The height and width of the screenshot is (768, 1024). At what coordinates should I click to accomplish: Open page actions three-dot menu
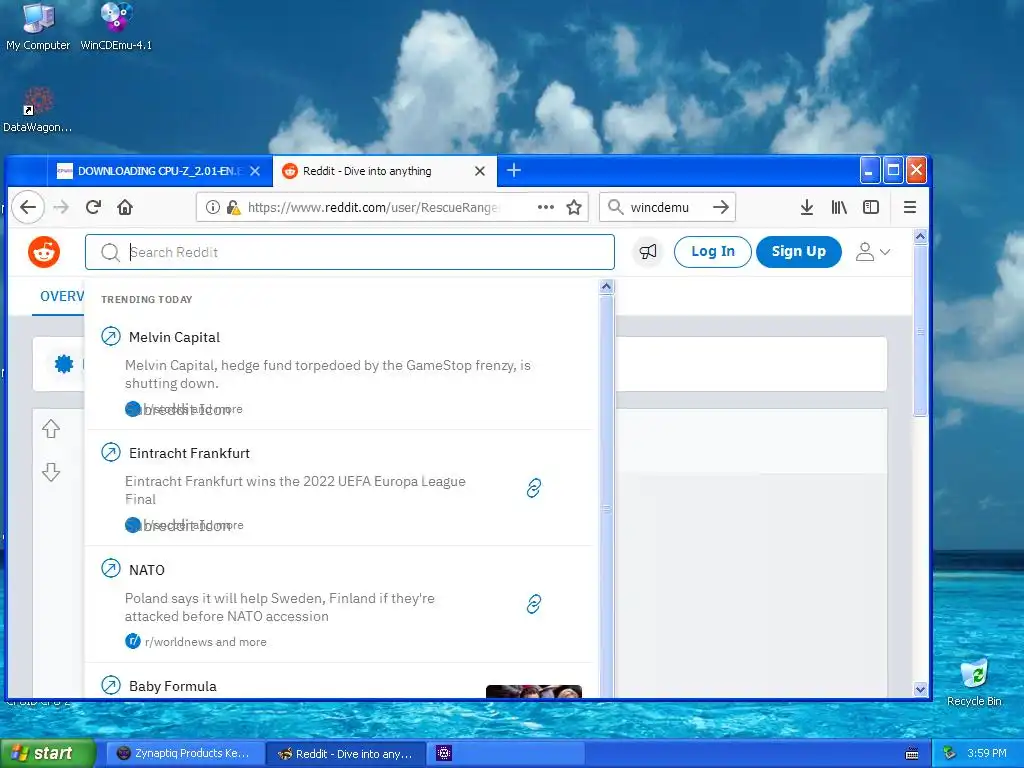click(545, 207)
